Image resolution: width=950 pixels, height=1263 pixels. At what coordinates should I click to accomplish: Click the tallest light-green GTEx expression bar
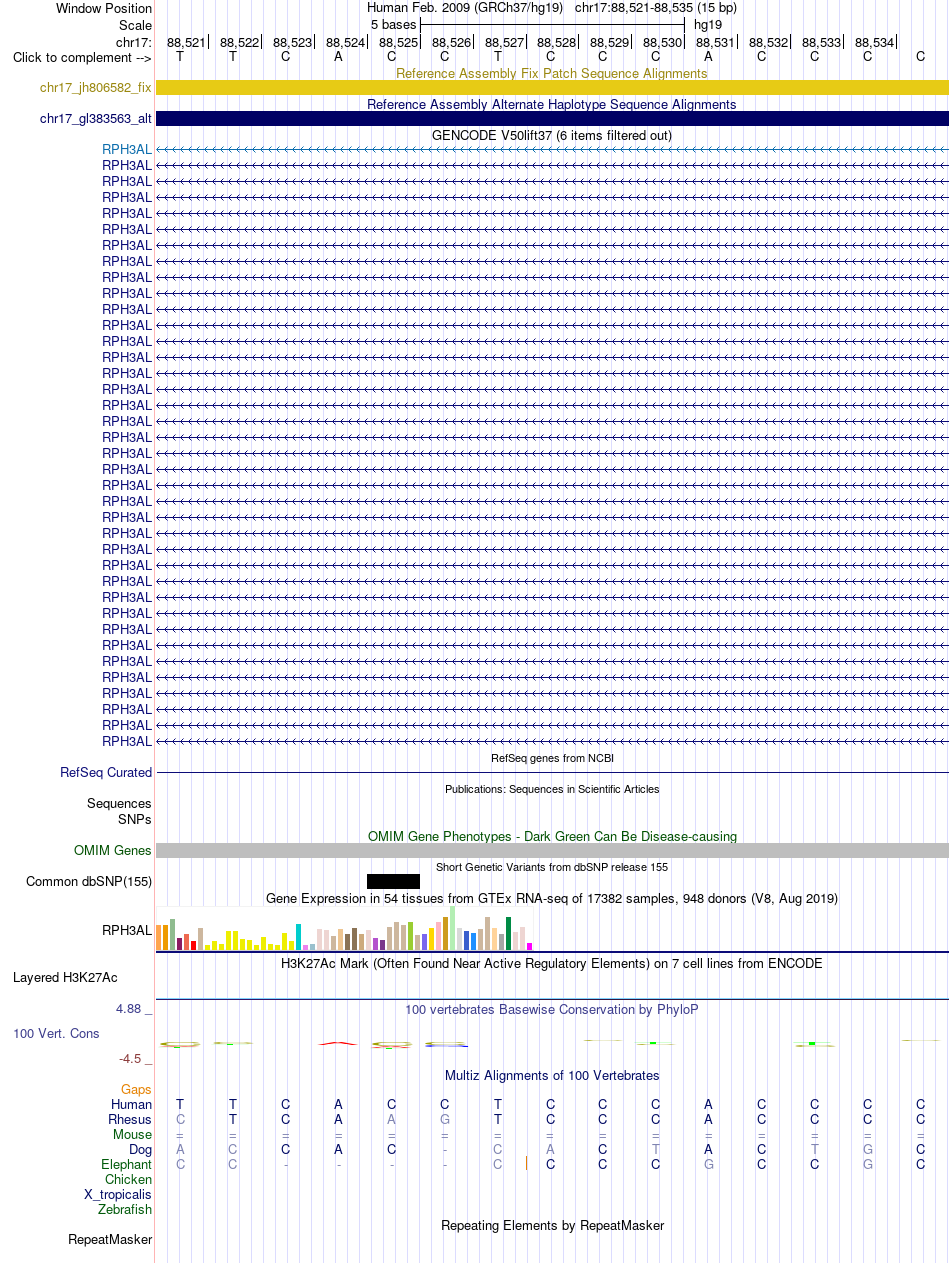pyautogui.click(x=453, y=928)
